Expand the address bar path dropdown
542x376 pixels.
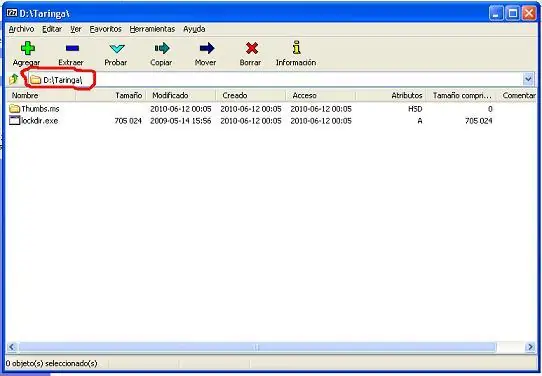coord(528,79)
